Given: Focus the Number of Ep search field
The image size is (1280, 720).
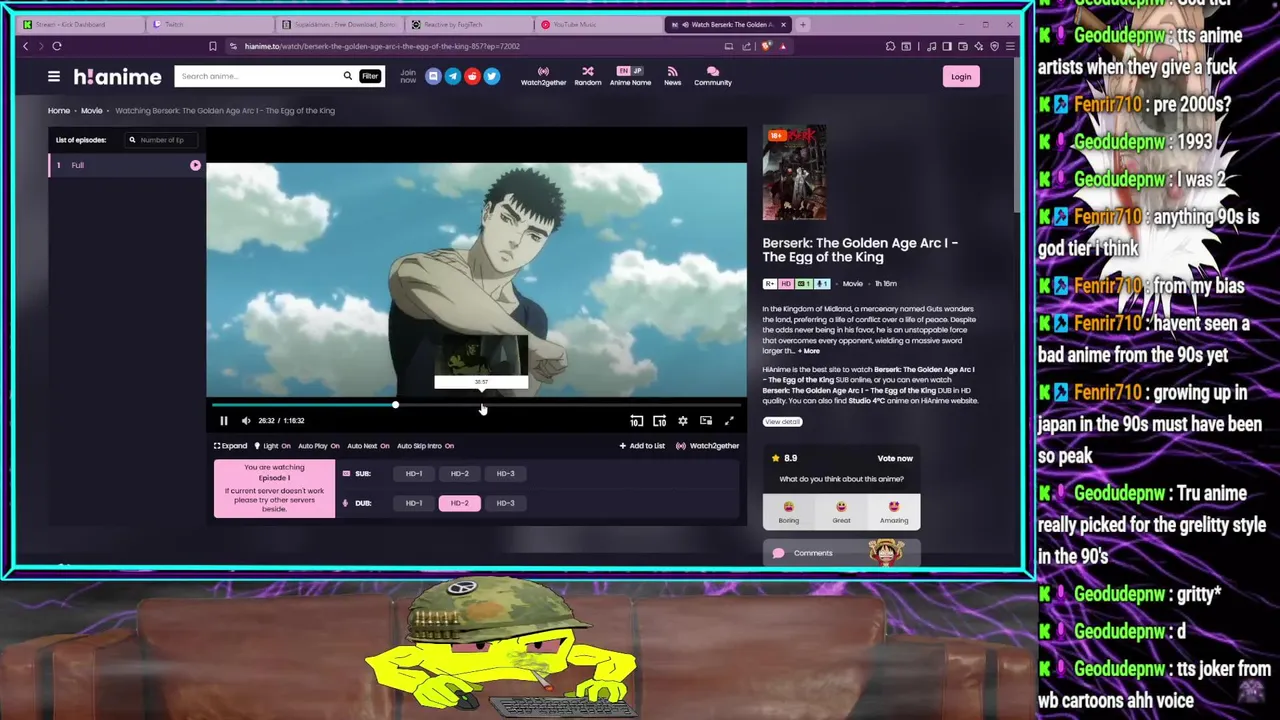Looking at the screenshot, I should click(162, 140).
